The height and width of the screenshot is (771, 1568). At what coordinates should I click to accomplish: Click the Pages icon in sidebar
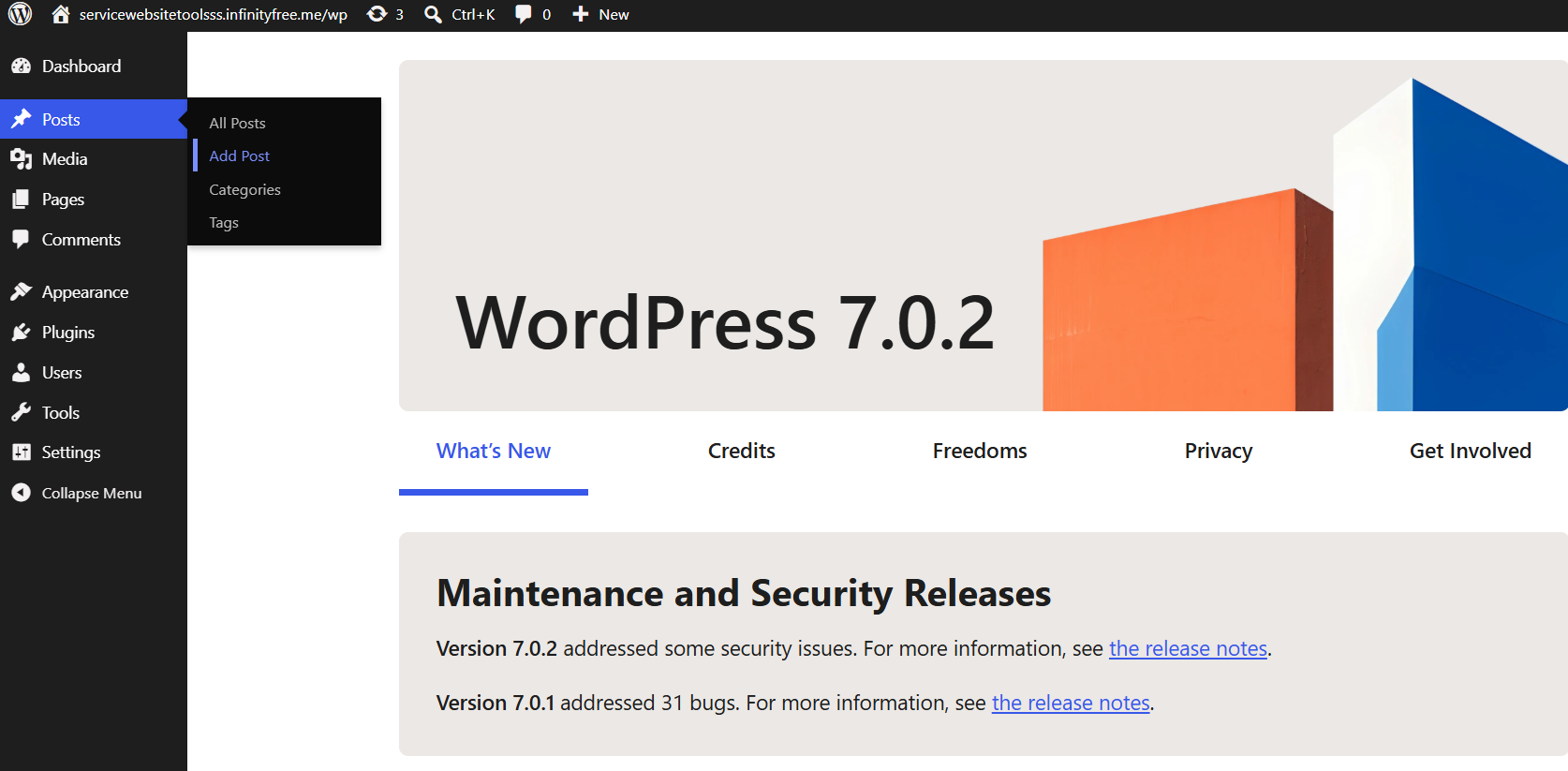click(x=21, y=200)
